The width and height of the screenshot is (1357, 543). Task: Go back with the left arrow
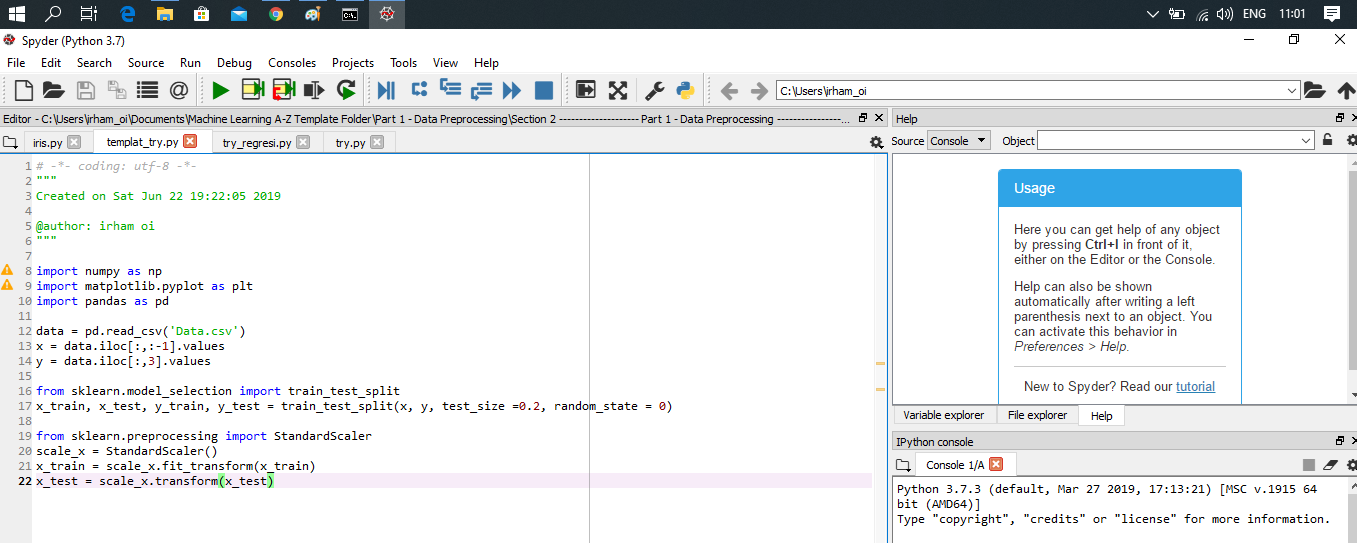click(729, 90)
